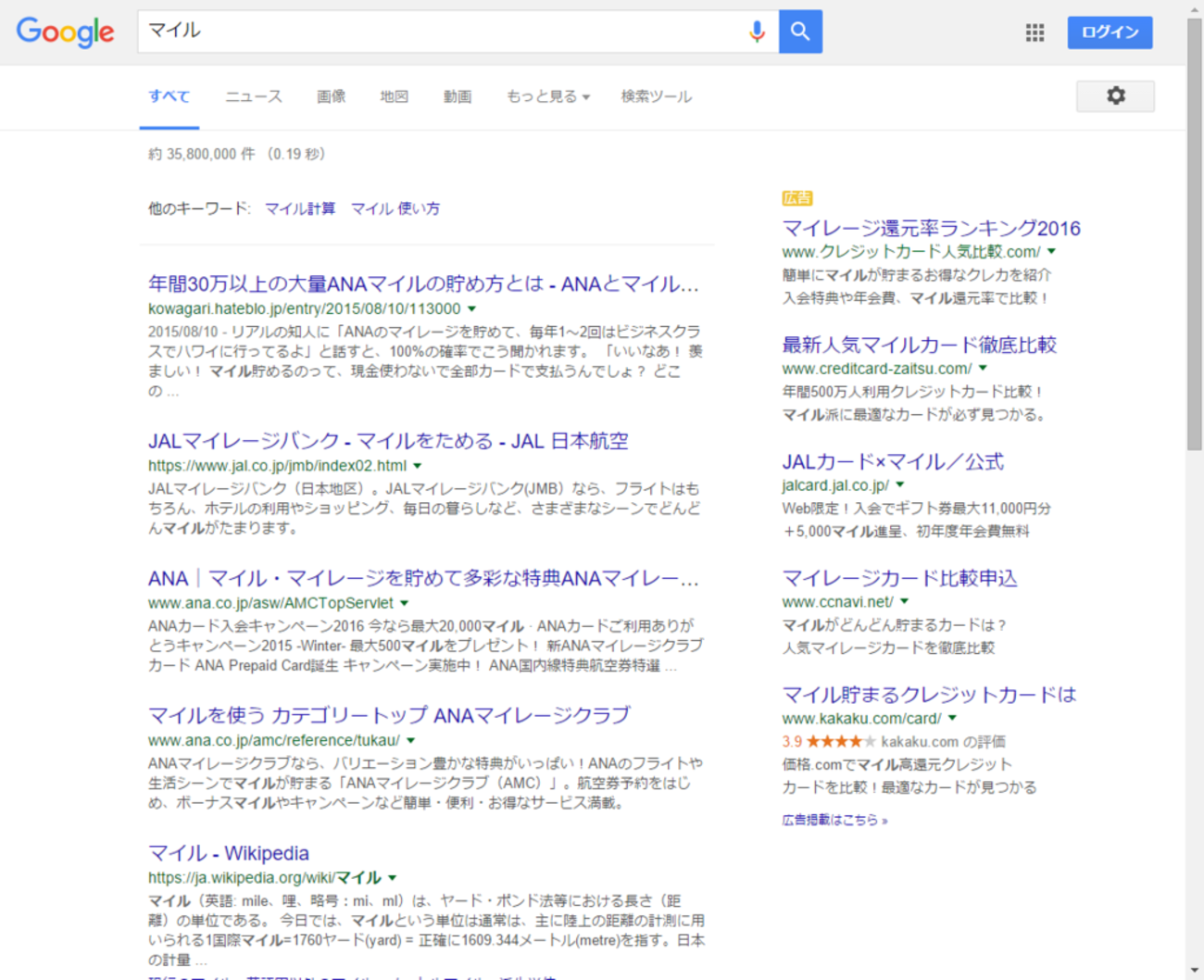
Task: Click the jalcard.jal.co.jp/ URL text
Action: [835, 485]
